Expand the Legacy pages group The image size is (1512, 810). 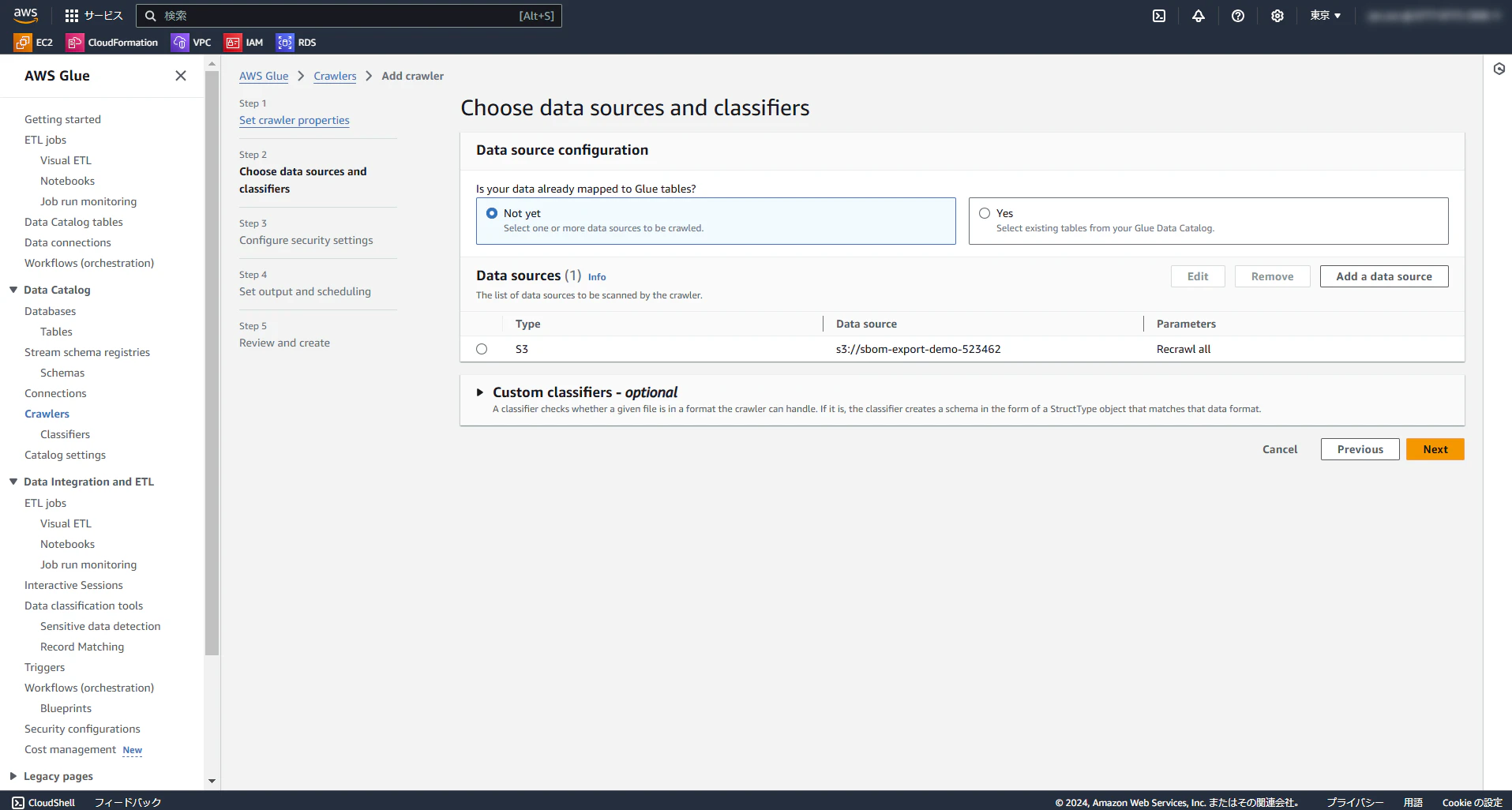click(13, 776)
